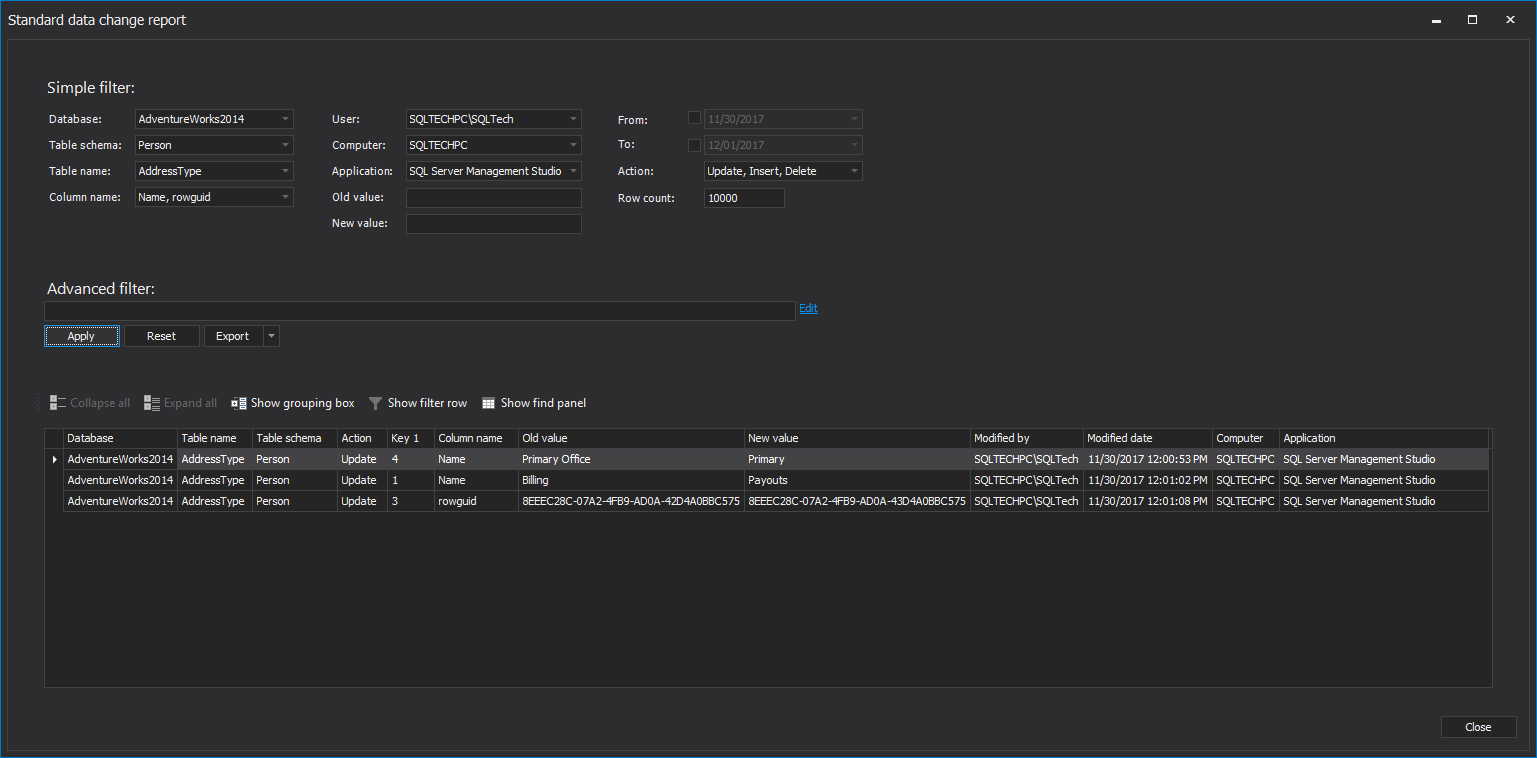The width and height of the screenshot is (1537, 758).
Task: Reset the filters
Action: 161,336
